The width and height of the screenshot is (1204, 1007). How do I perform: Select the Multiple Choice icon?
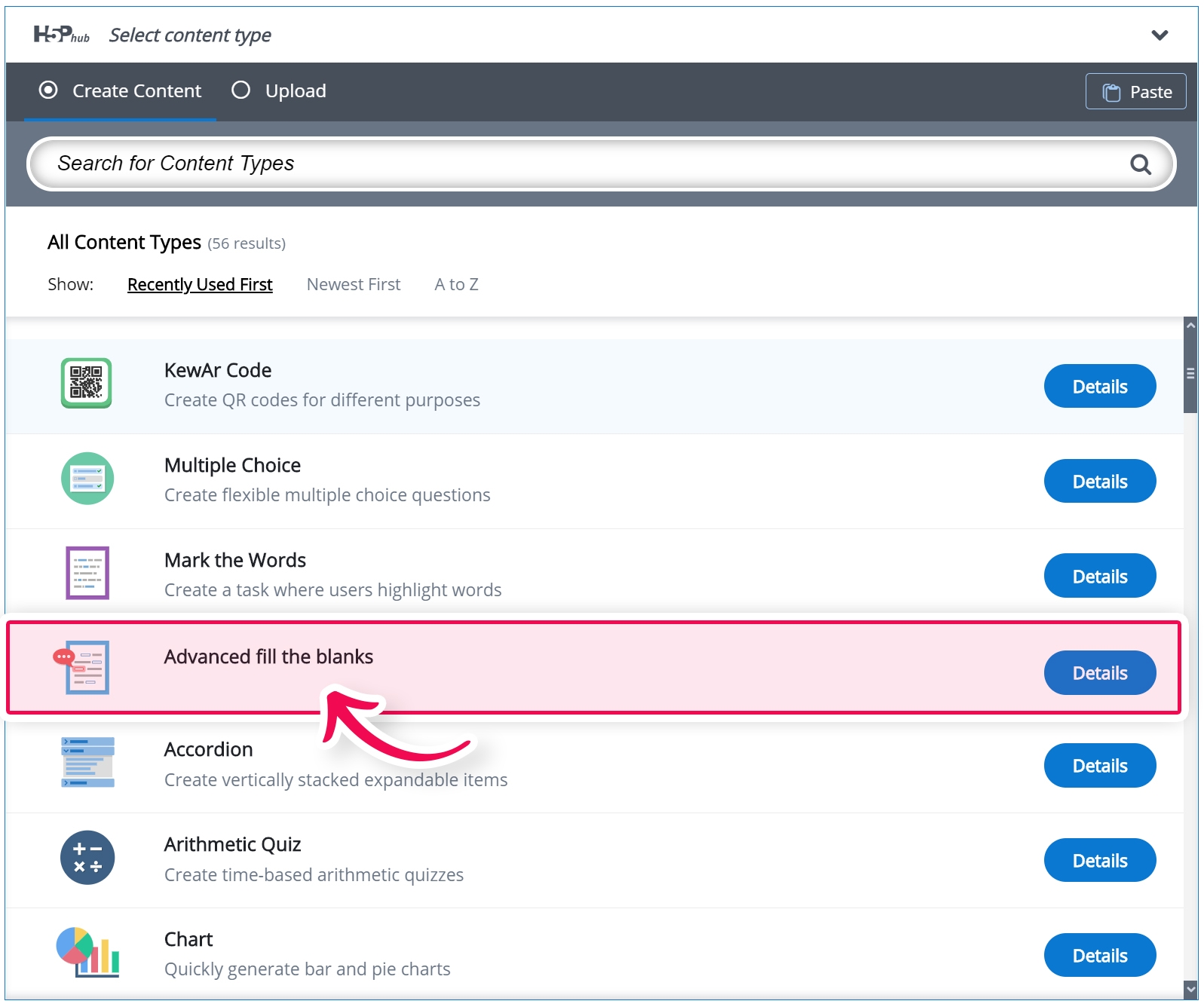[x=87, y=479]
